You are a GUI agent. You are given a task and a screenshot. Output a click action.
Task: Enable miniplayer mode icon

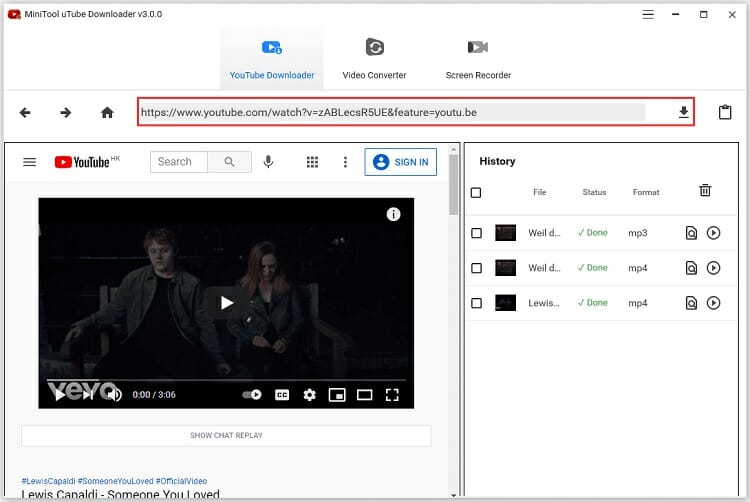tap(337, 395)
